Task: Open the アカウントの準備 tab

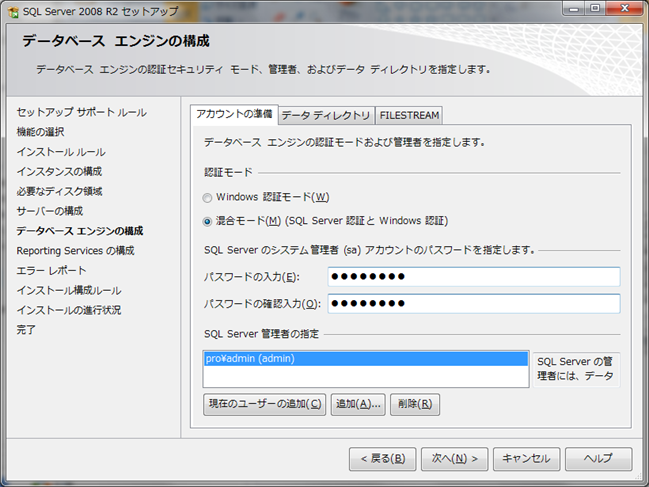Action: [x=234, y=114]
